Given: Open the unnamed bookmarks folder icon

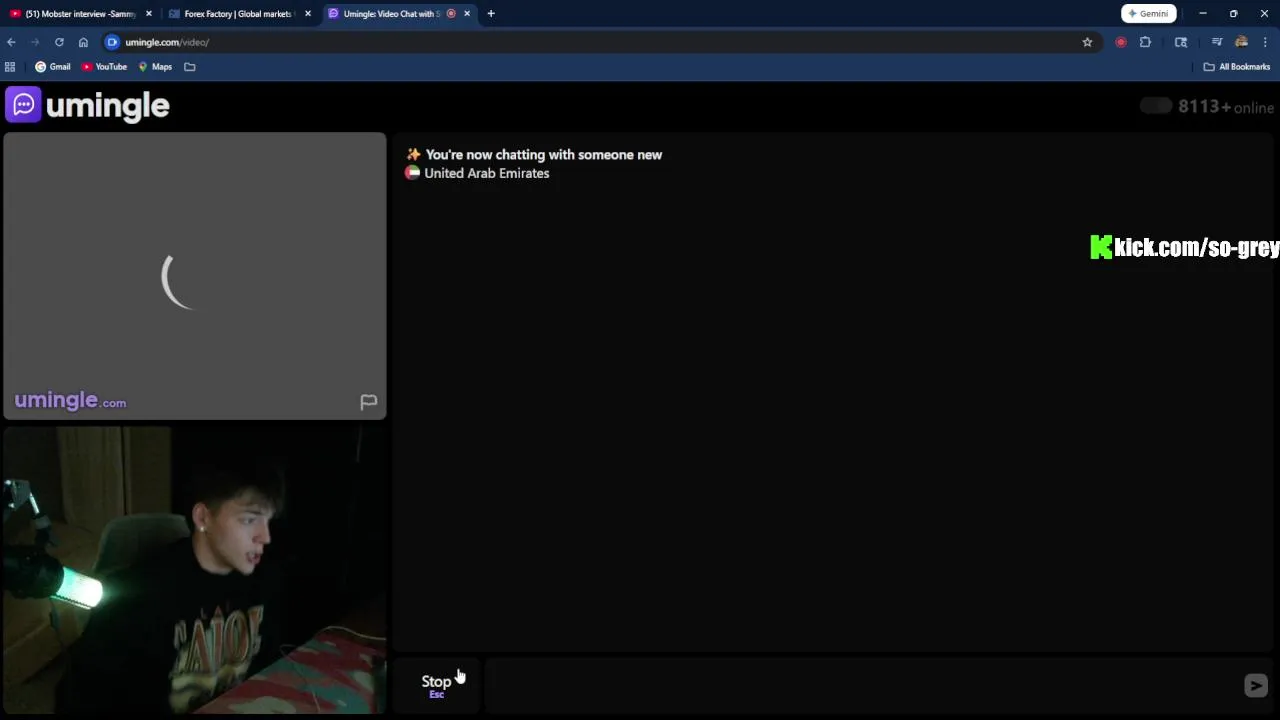Looking at the screenshot, I should (190, 67).
